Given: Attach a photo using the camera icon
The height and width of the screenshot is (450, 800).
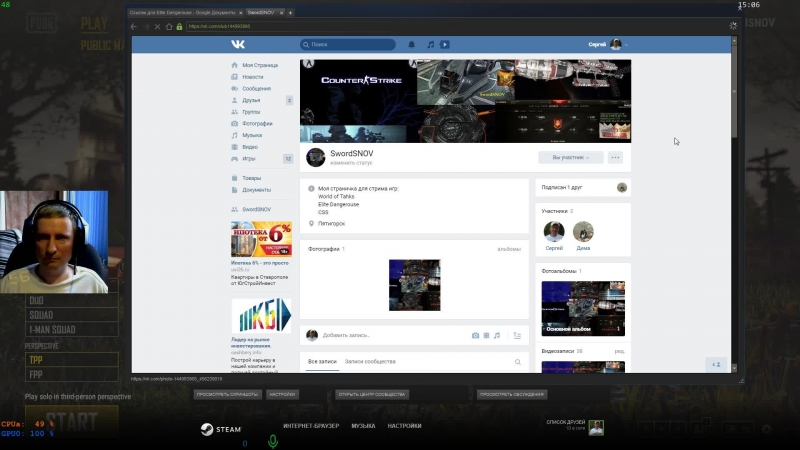Looking at the screenshot, I should [x=475, y=335].
